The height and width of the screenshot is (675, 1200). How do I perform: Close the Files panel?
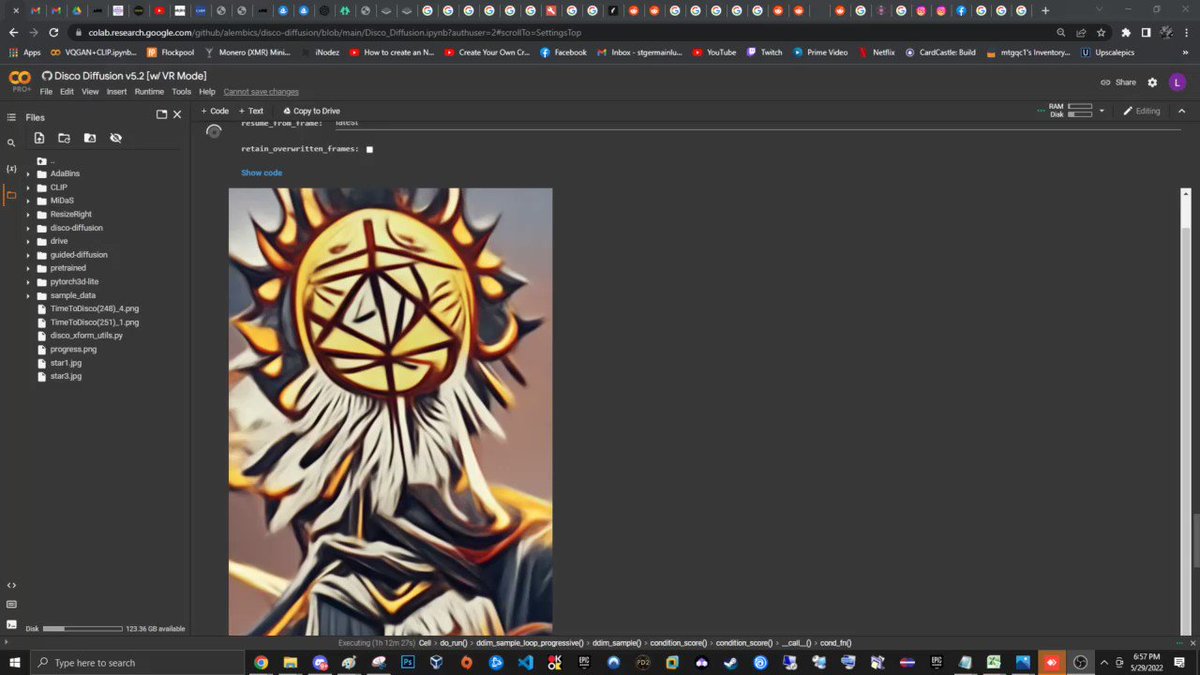click(x=177, y=115)
